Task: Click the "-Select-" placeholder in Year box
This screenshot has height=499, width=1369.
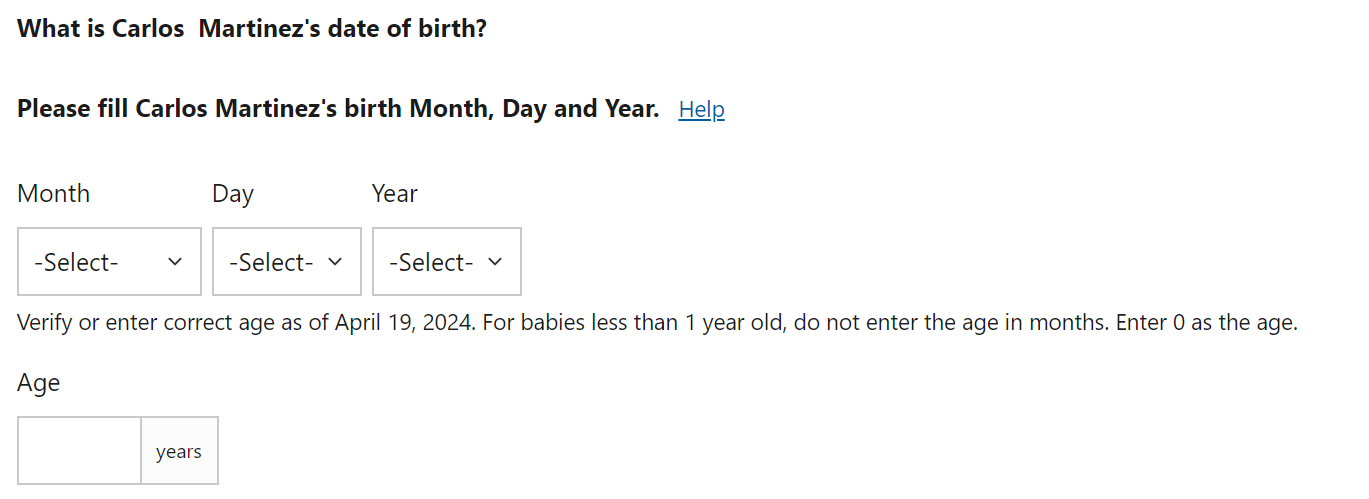Action: pos(430,263)
